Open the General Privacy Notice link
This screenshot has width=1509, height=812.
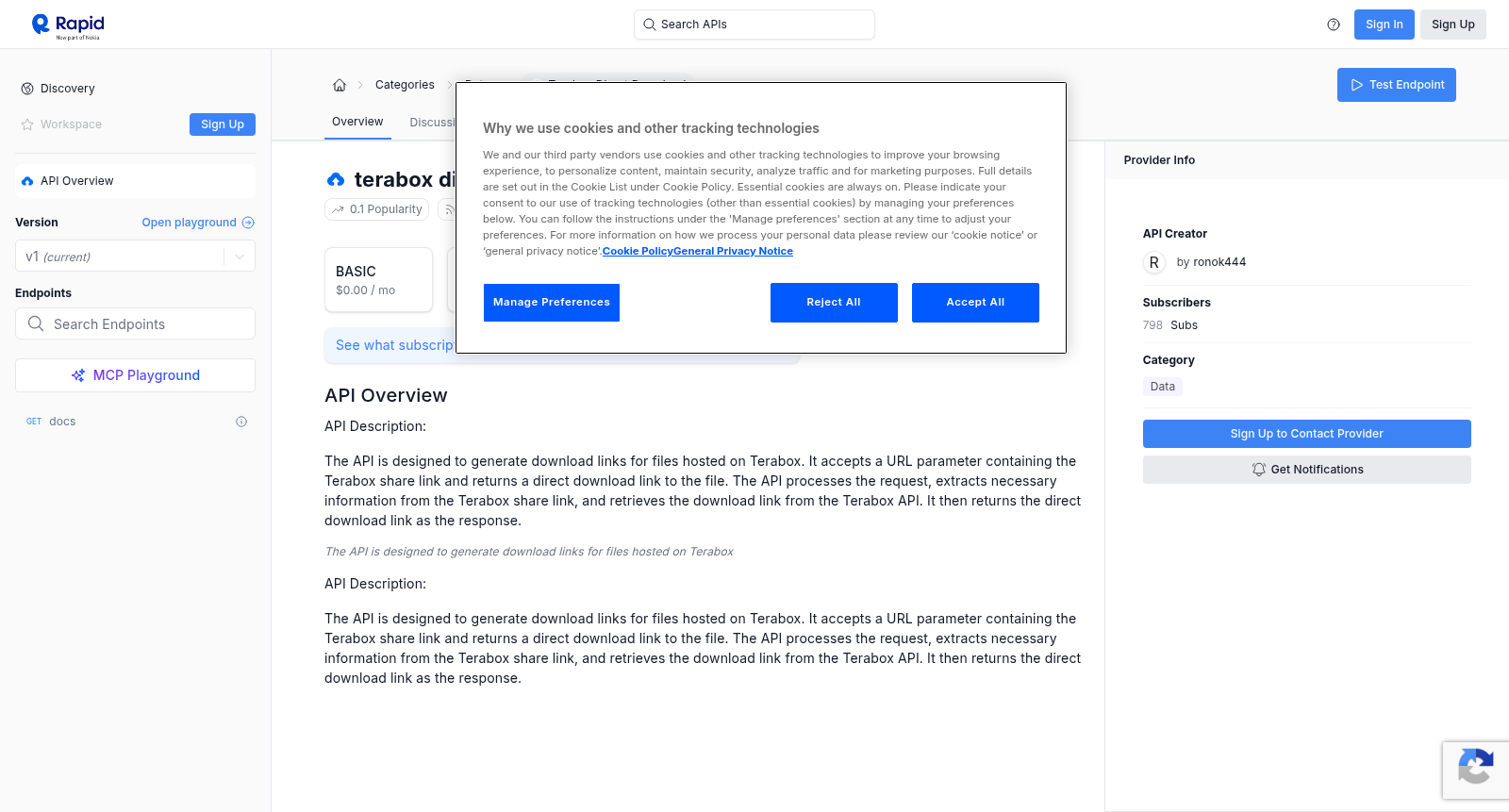[734, 252]
